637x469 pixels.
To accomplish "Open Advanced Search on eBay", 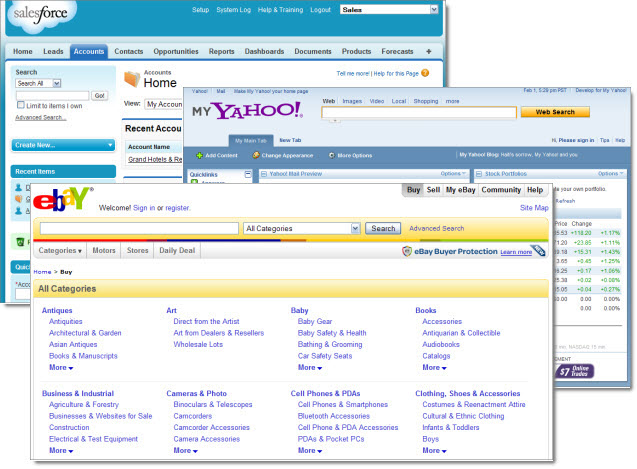I will coord(436,228).
